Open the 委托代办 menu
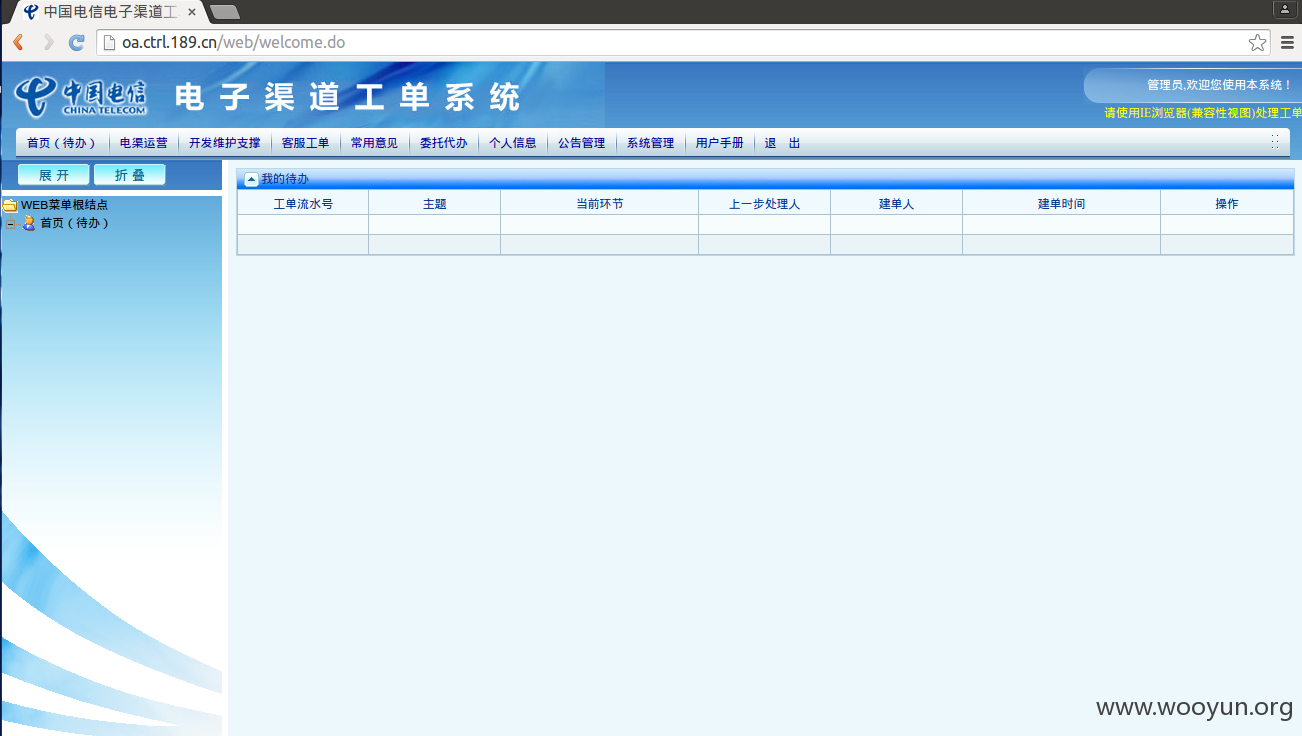 (x=444, y=143)
